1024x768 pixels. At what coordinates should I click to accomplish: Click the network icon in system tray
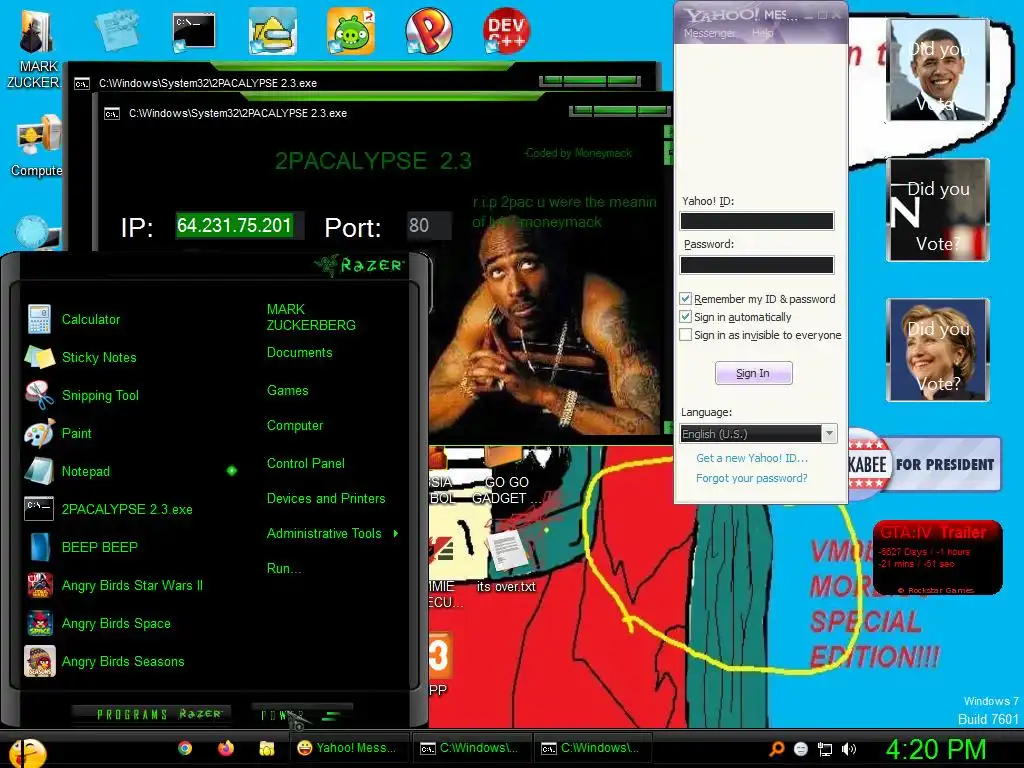coord(825,750)
